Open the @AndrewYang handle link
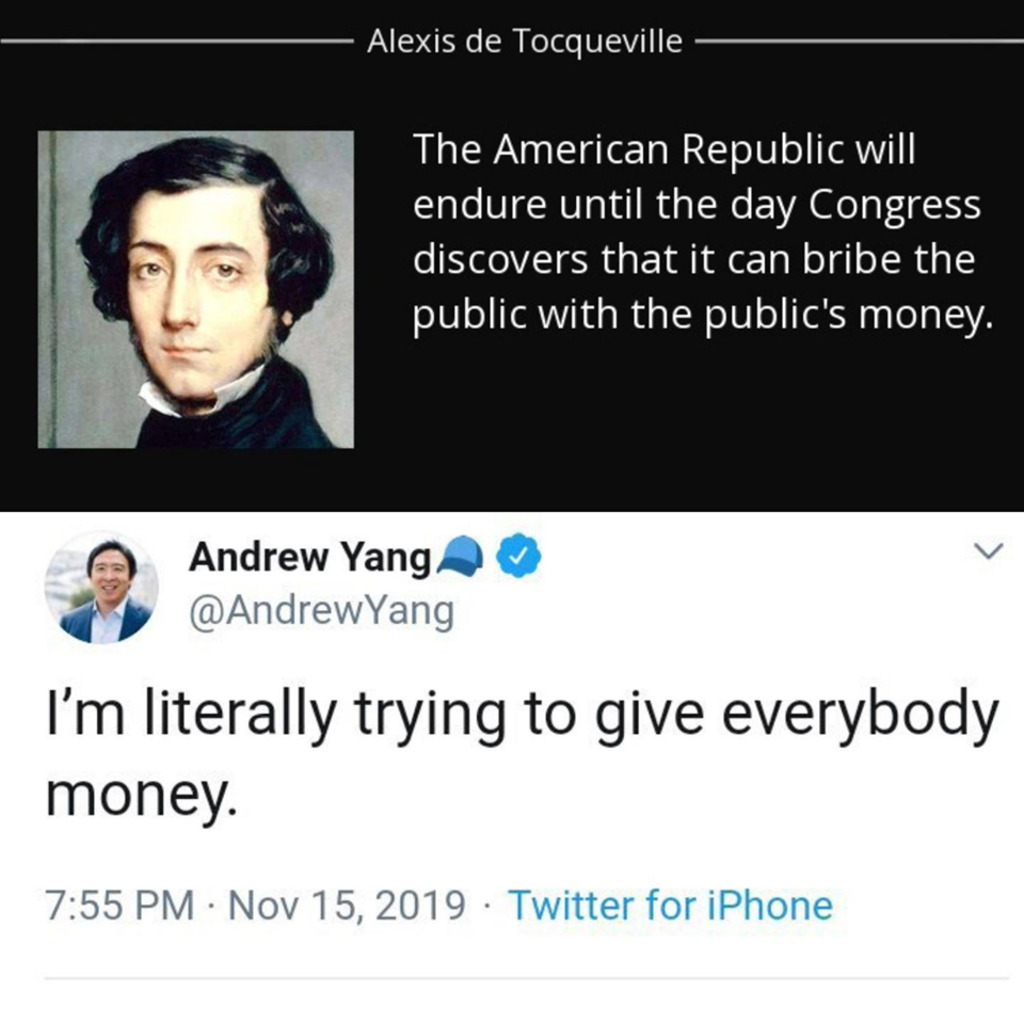This screenshot has height=1024, width=1024. coord(321,611)
